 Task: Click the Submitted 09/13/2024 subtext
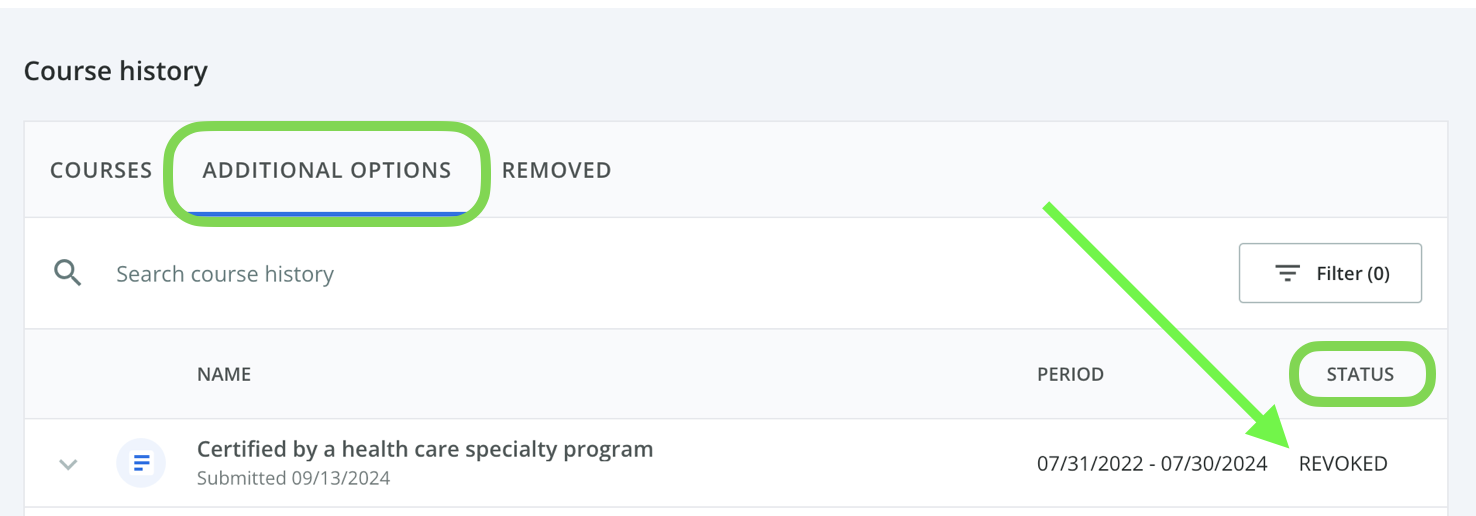(x=293, y=478)
